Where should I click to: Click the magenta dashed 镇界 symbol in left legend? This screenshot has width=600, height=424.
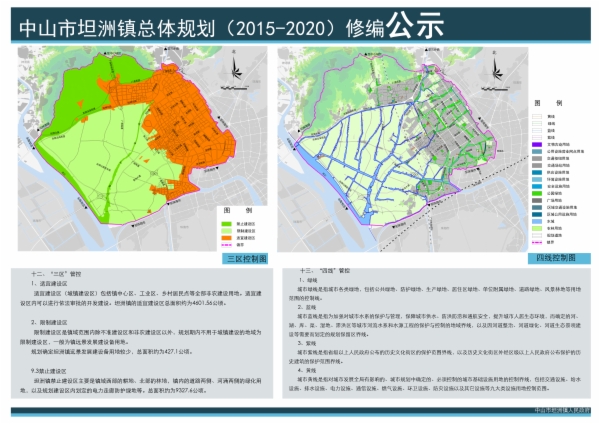tap(227, 245)
